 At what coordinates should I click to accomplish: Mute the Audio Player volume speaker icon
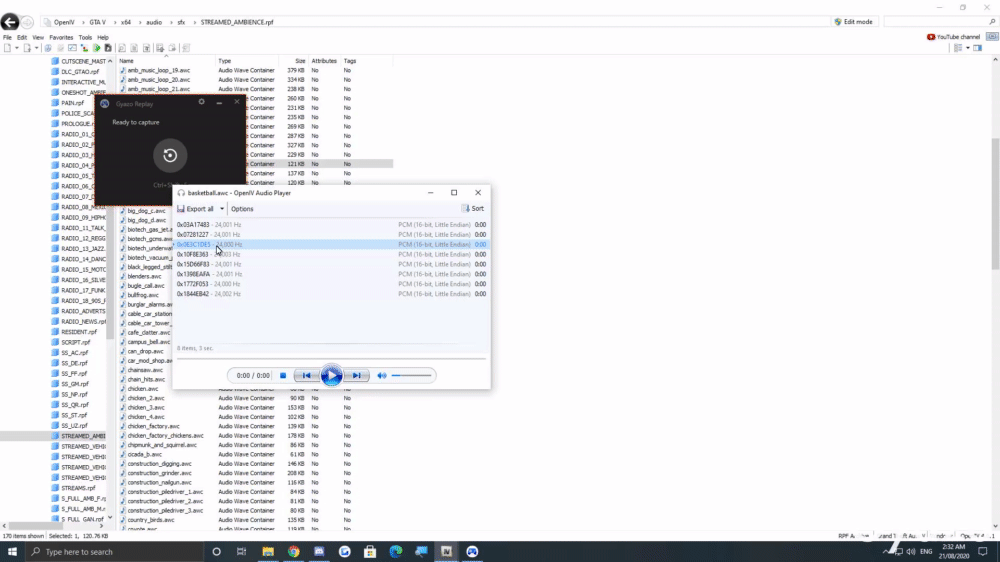click(x=381, y=376)
